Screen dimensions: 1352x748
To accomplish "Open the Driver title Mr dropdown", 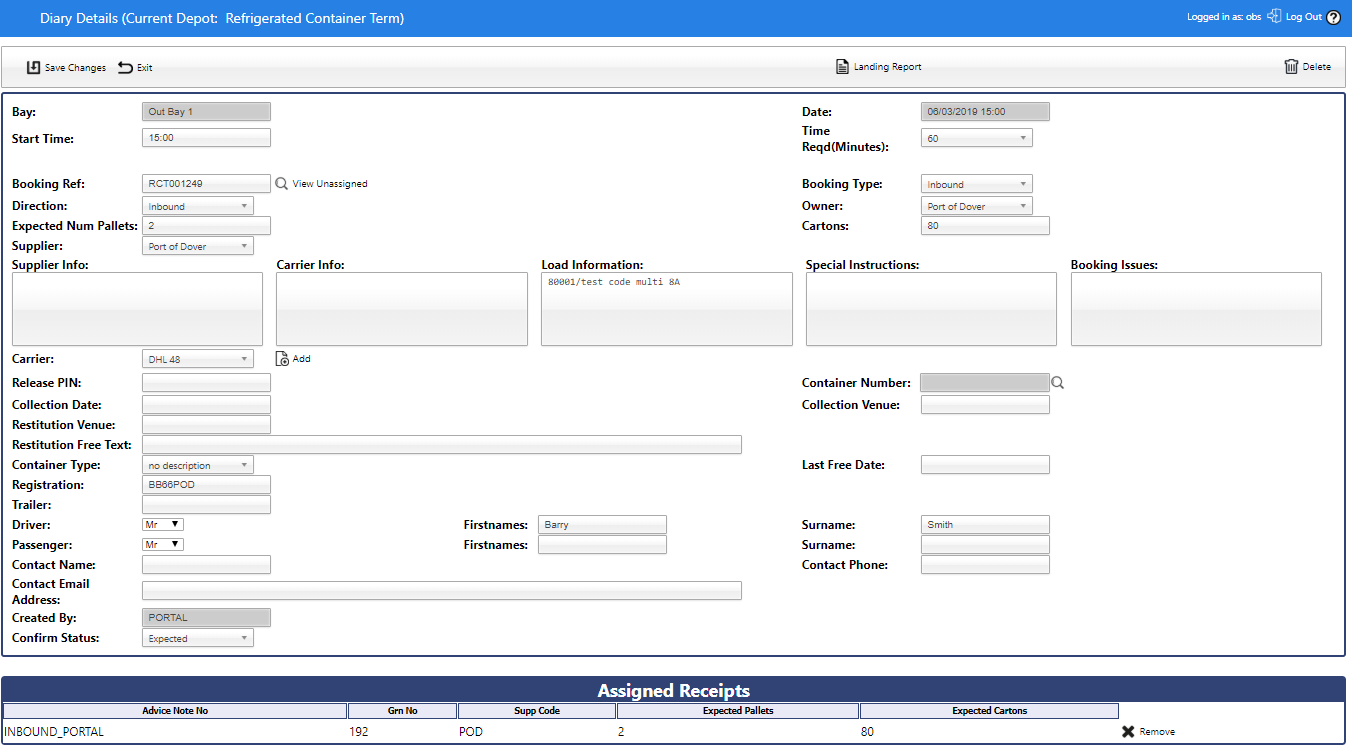I will (x=164, y=525).
